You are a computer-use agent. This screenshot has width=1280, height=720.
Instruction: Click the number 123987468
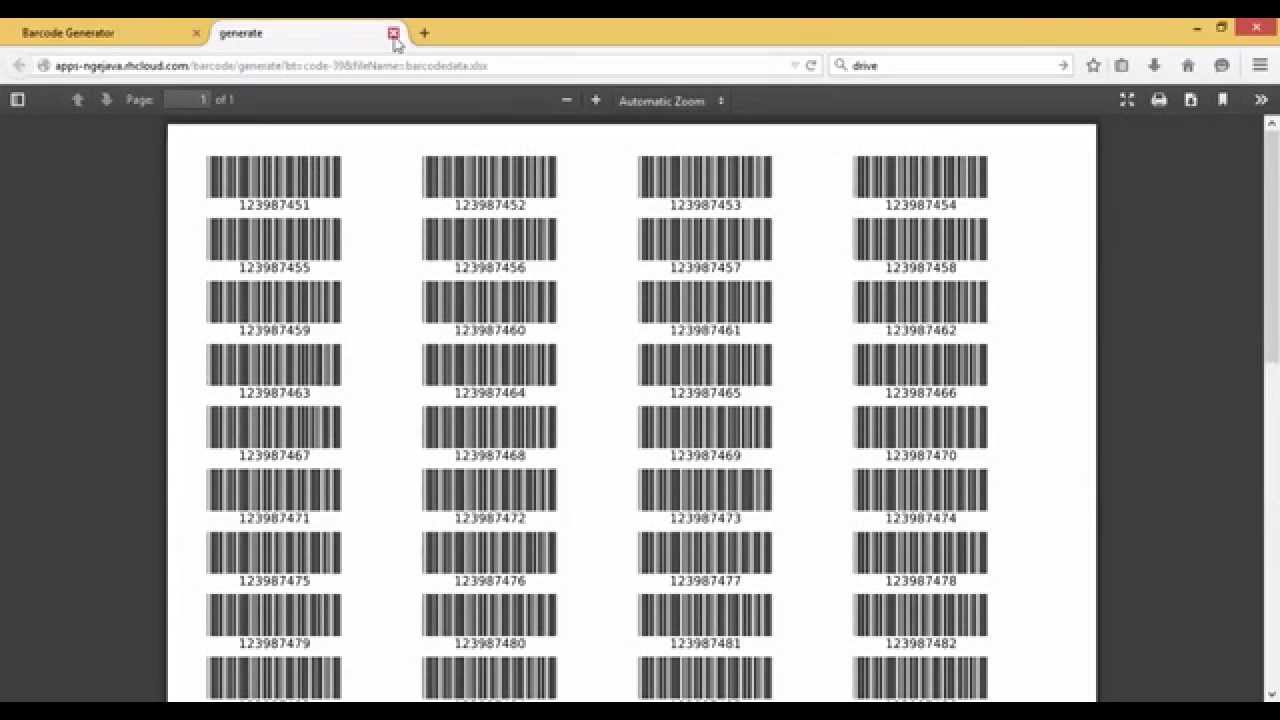[490, 455]
